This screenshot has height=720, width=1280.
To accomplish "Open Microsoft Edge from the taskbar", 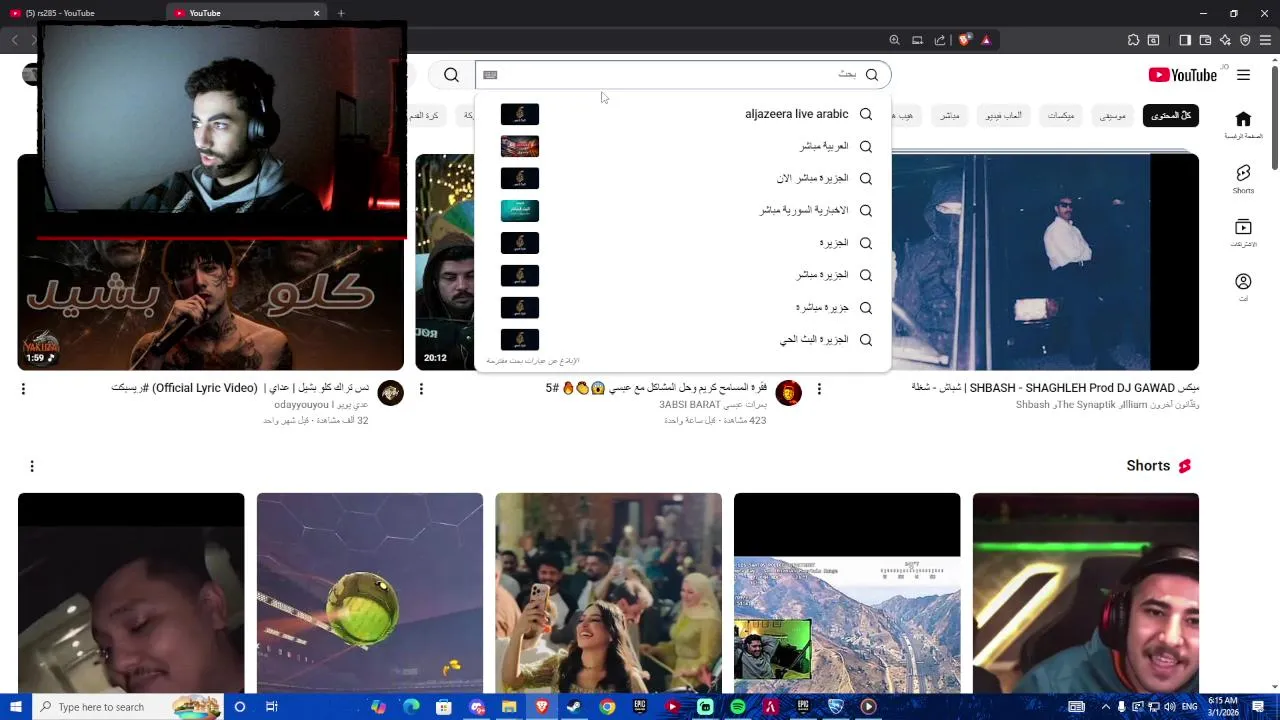I will (x=411, y=707).
